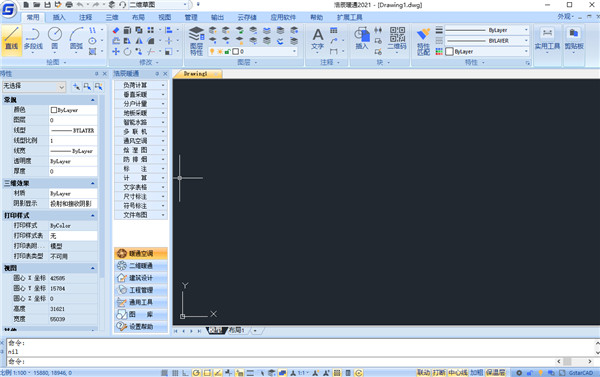The image size is (600, 377).
Task: Toggle the 保温层 status bar button
Action: click(495, 372)
